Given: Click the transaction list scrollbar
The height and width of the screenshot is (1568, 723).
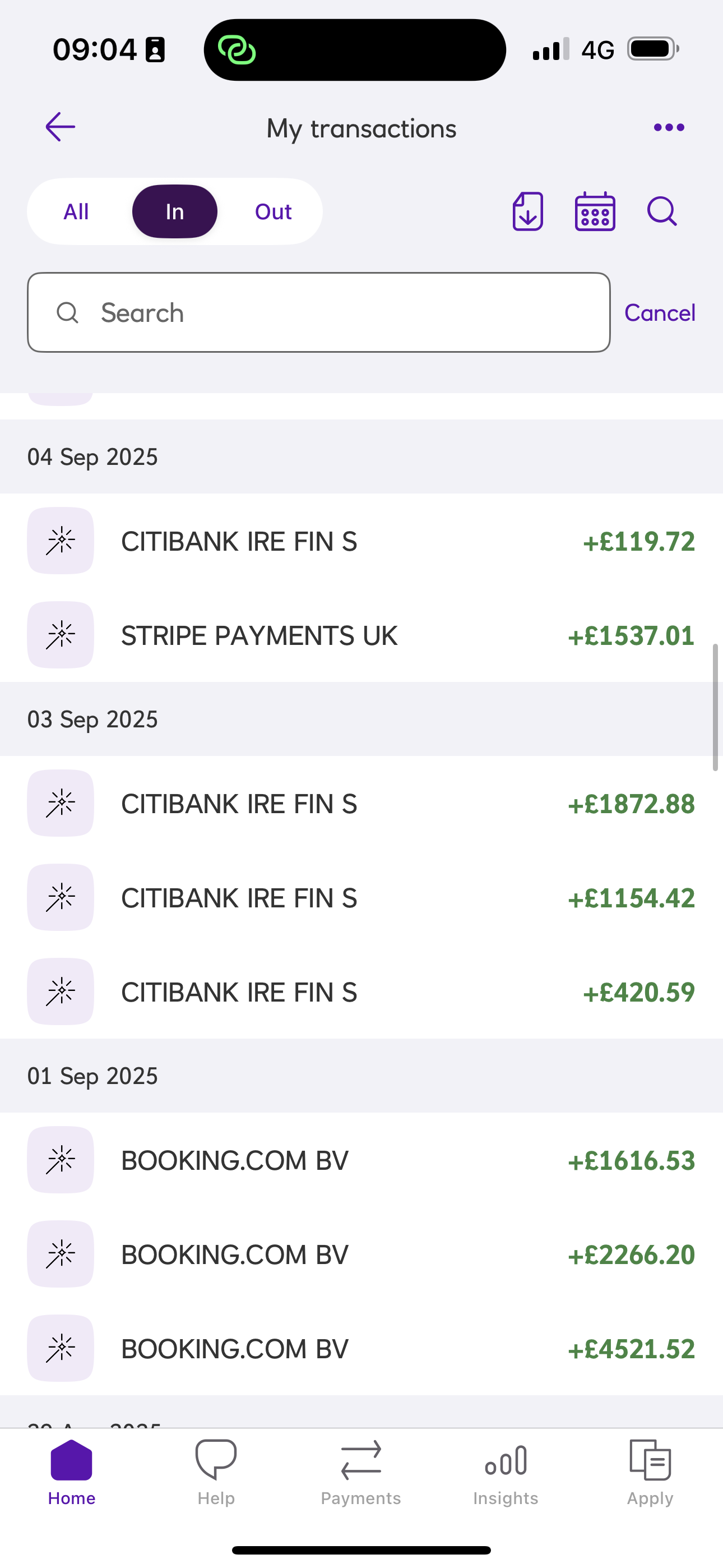Looking at the screenshot, I should point(716,707).
